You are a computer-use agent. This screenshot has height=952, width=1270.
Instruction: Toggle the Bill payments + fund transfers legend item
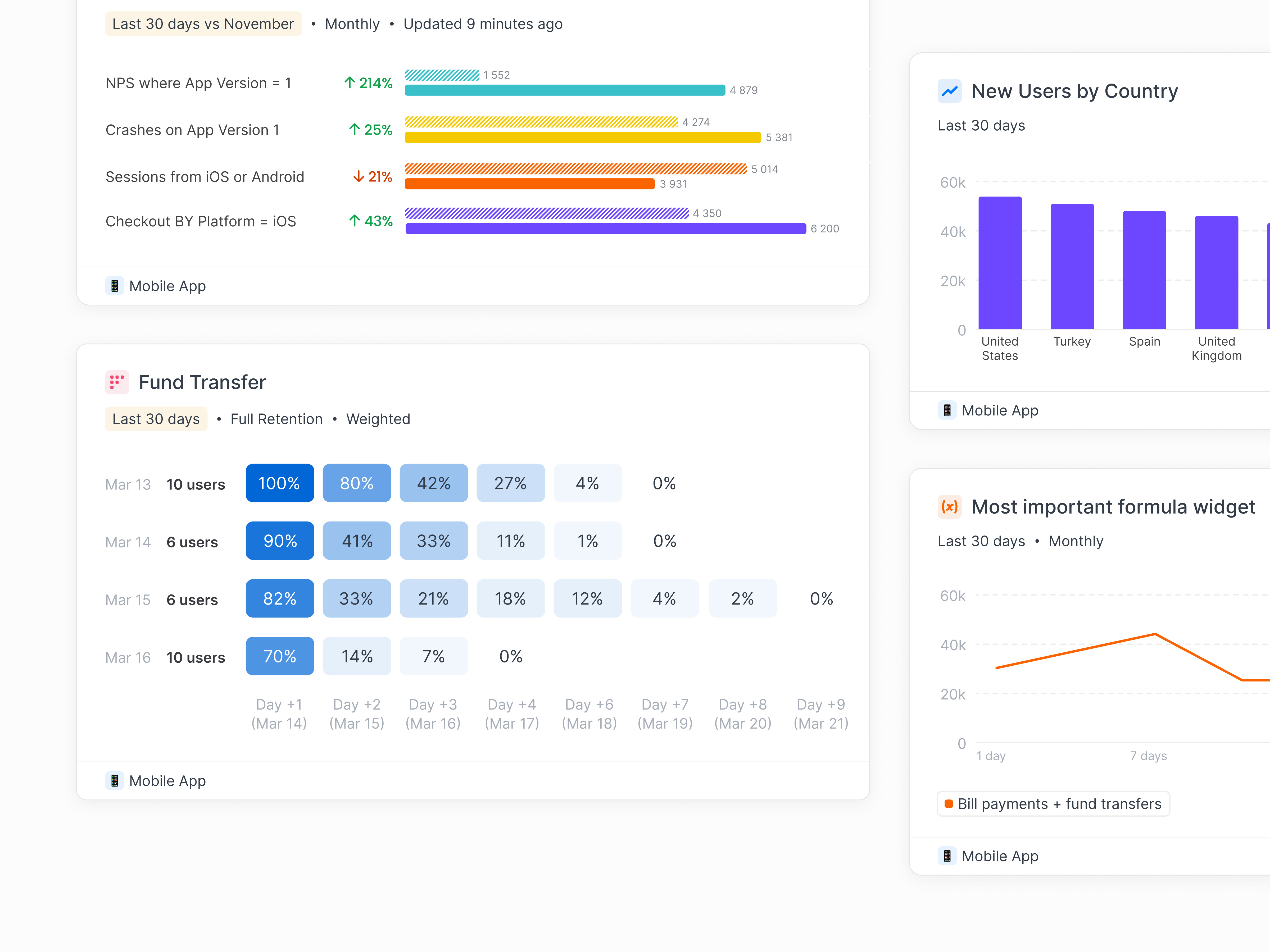click(1053, 803)
